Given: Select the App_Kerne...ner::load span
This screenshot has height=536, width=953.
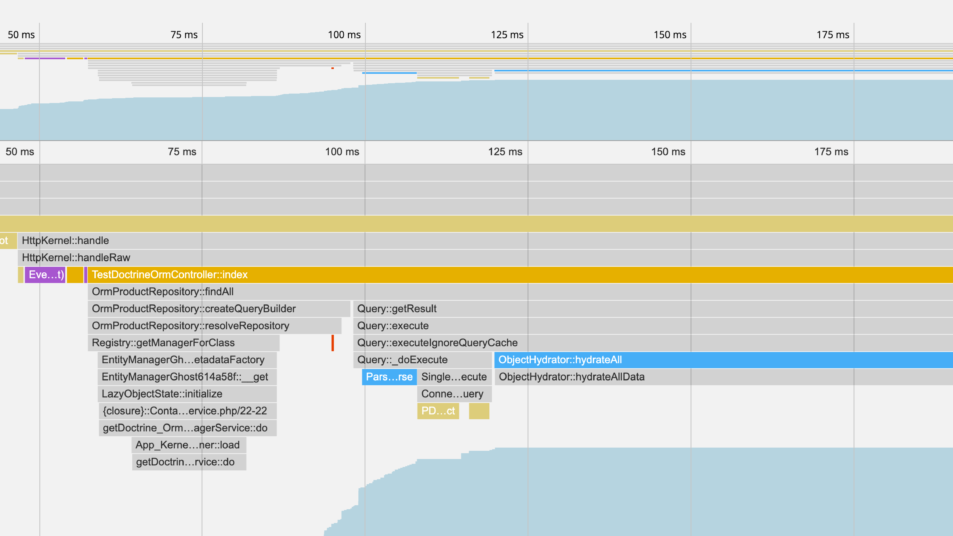Looking at the screenshot, I should 188,445.
